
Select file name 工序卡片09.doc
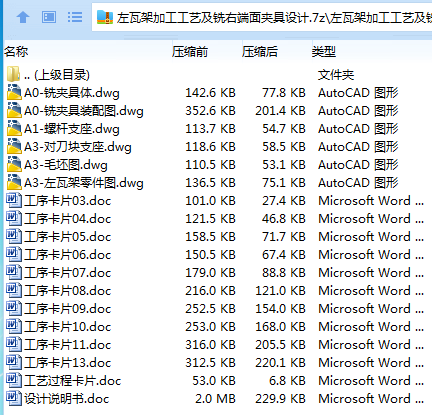point(68,309)
